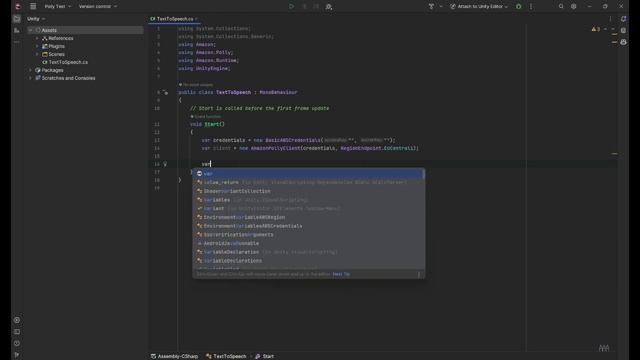Click Start in the bottom breadcrumb
640x360 pixels.
[264, 356]
